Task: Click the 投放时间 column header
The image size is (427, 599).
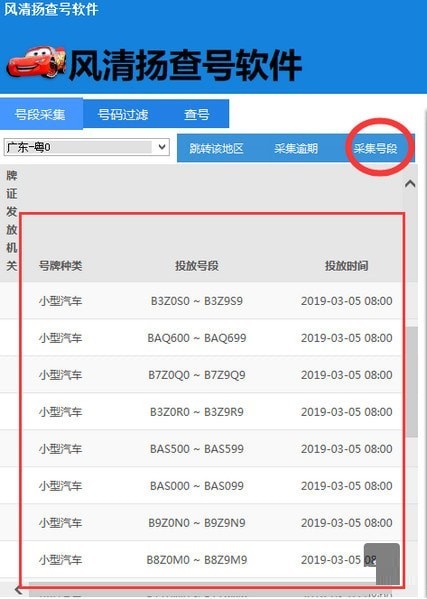Action: pos(346,266)
